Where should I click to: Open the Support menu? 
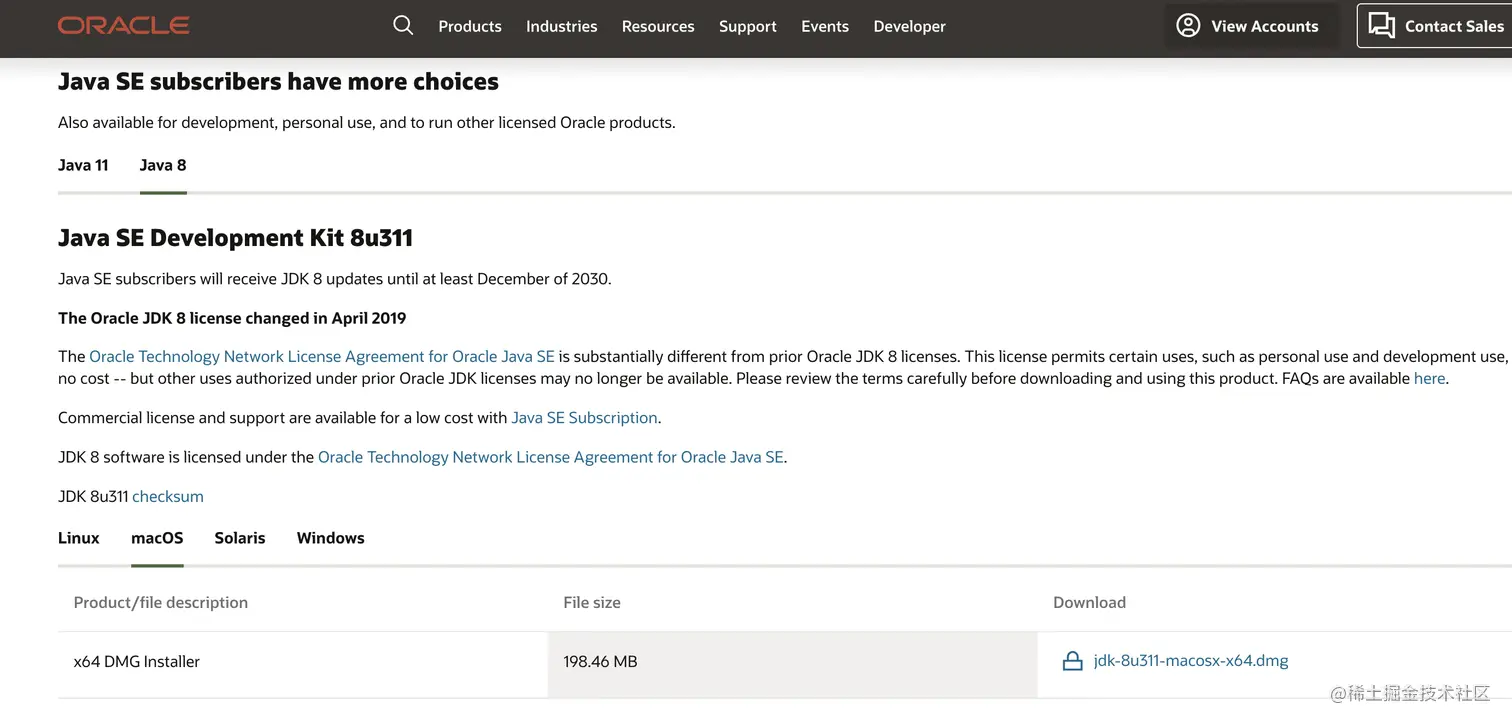pyautogui.click(x=747, y=26)
